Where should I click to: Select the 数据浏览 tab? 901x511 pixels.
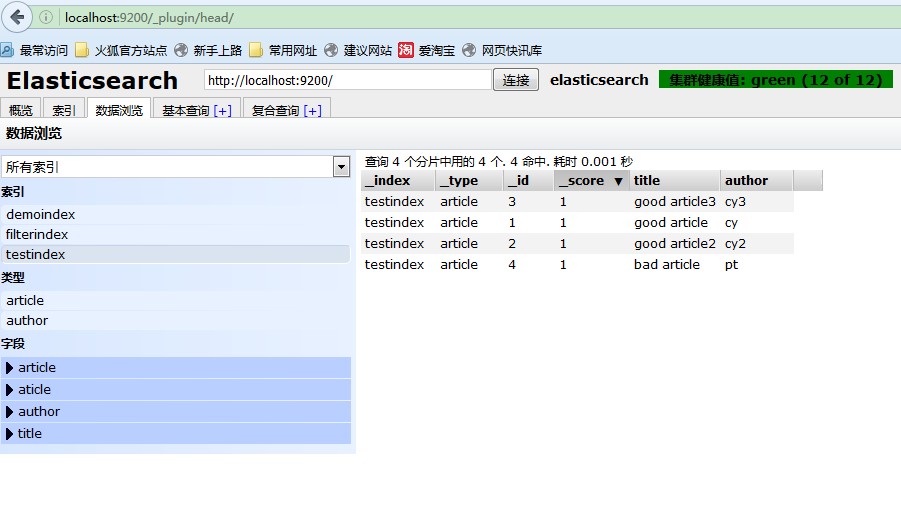[x=119, y=109]
